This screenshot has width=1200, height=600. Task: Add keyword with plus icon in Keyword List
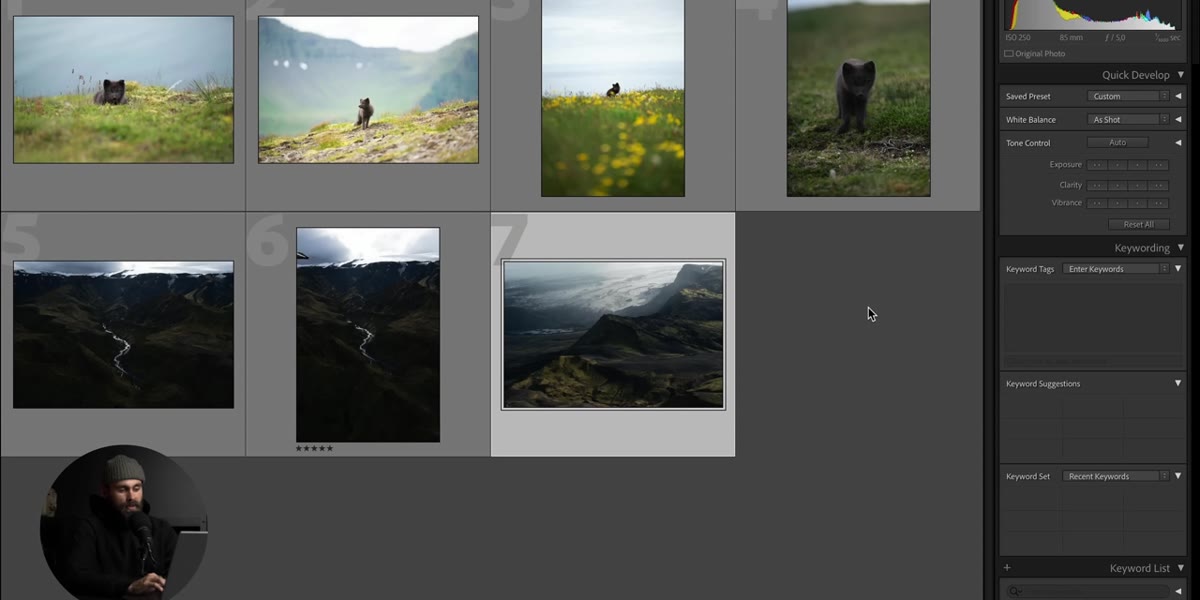click(1007, 568)
